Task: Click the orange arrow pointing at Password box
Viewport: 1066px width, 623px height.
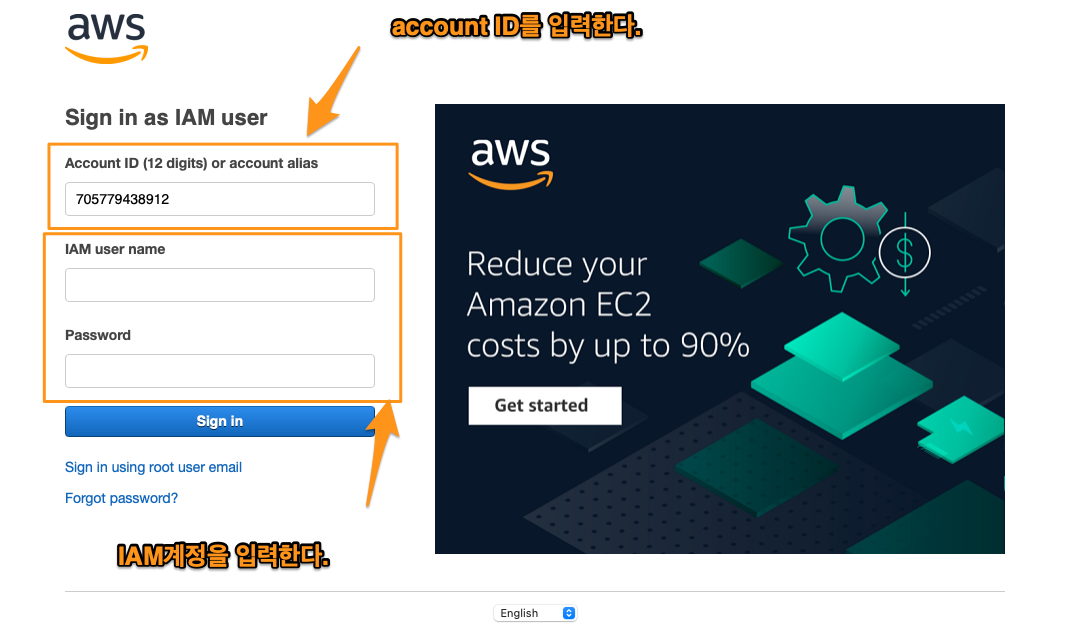Action: tap(383, 454)
